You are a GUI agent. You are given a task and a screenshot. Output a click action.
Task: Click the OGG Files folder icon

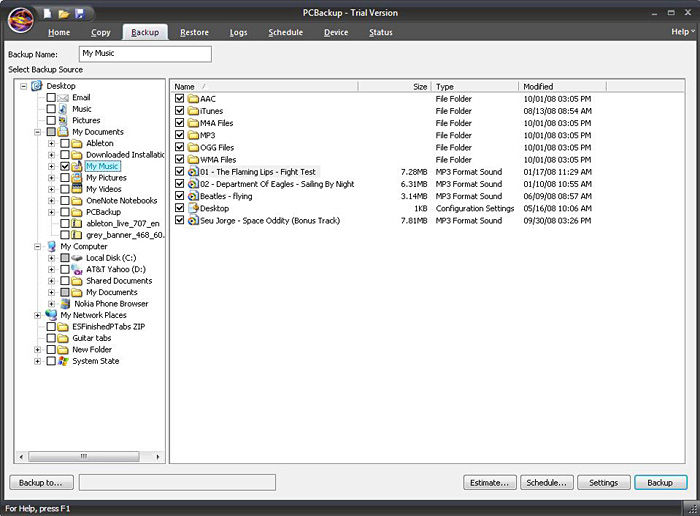click(x=193, y=147)
